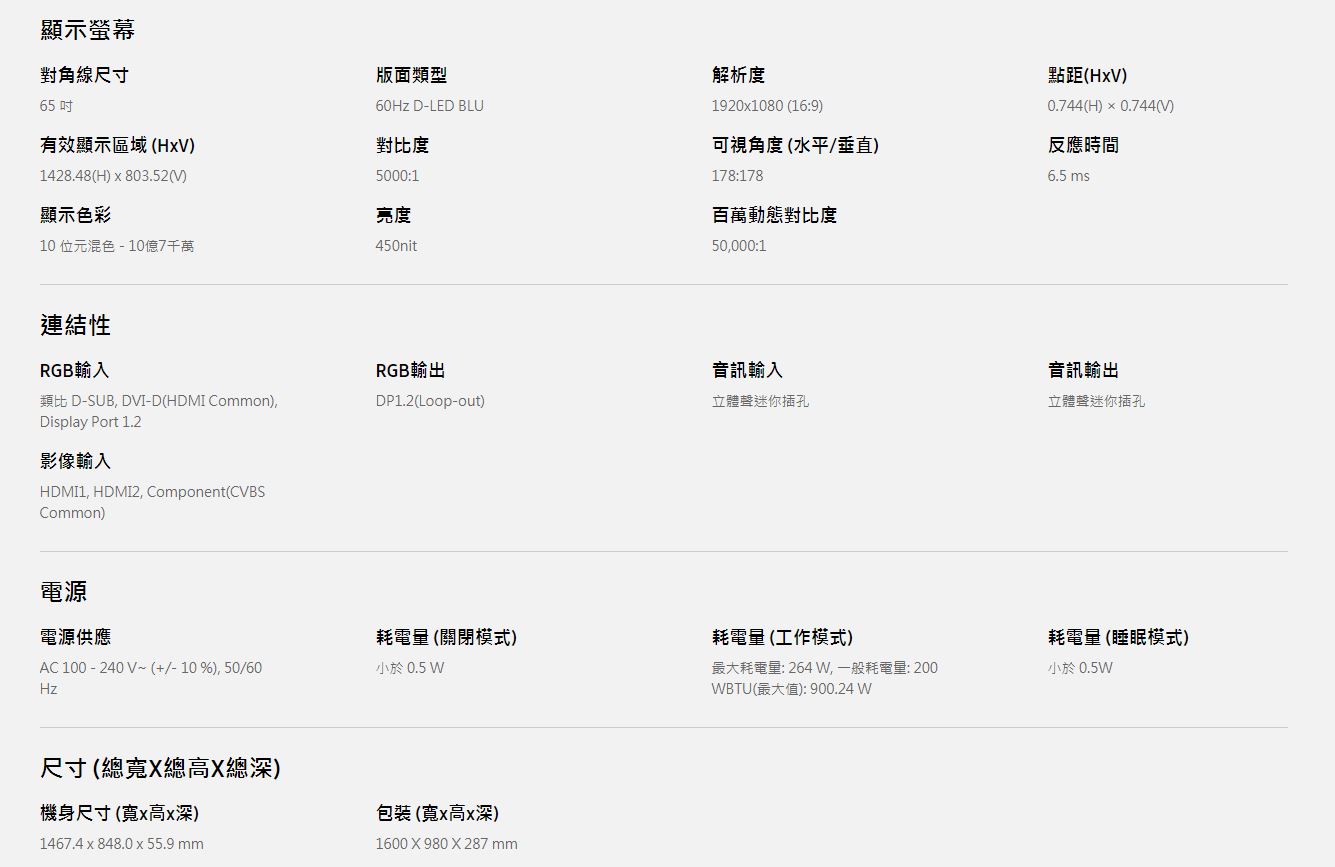The height and width of the screenshot is (867, 1335).
Task: Click the 立體聲迷你插孔 text under 音訊輸入
Action: coord(760,401)
